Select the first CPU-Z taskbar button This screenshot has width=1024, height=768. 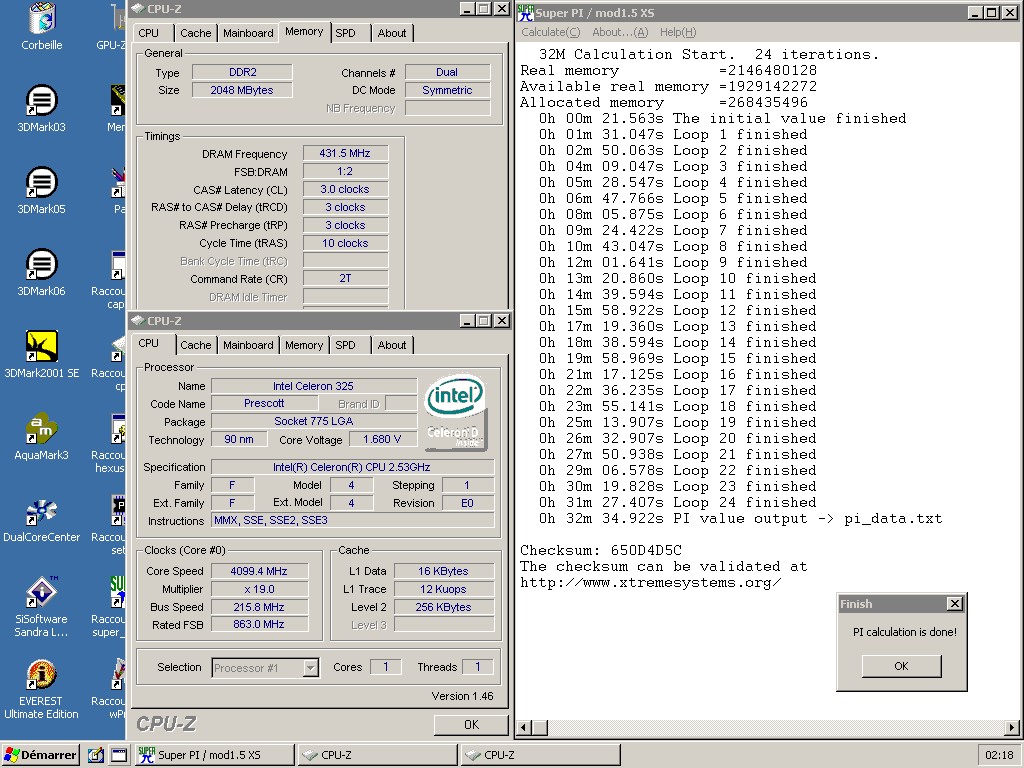point(377,755)
